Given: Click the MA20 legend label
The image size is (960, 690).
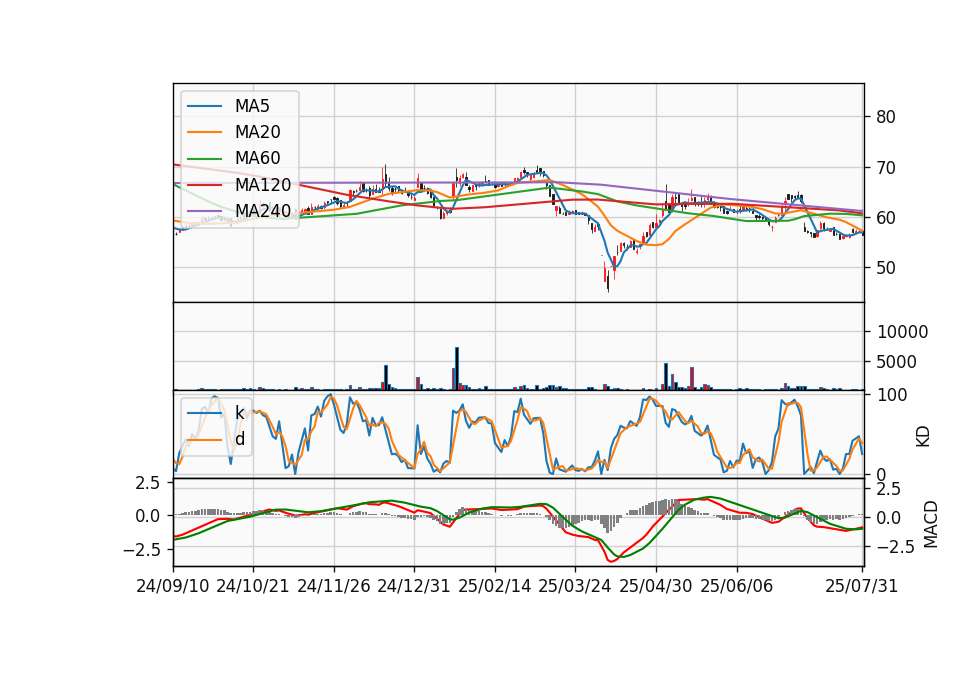Looking at the screenshot, I should click(x=257, y=132).
